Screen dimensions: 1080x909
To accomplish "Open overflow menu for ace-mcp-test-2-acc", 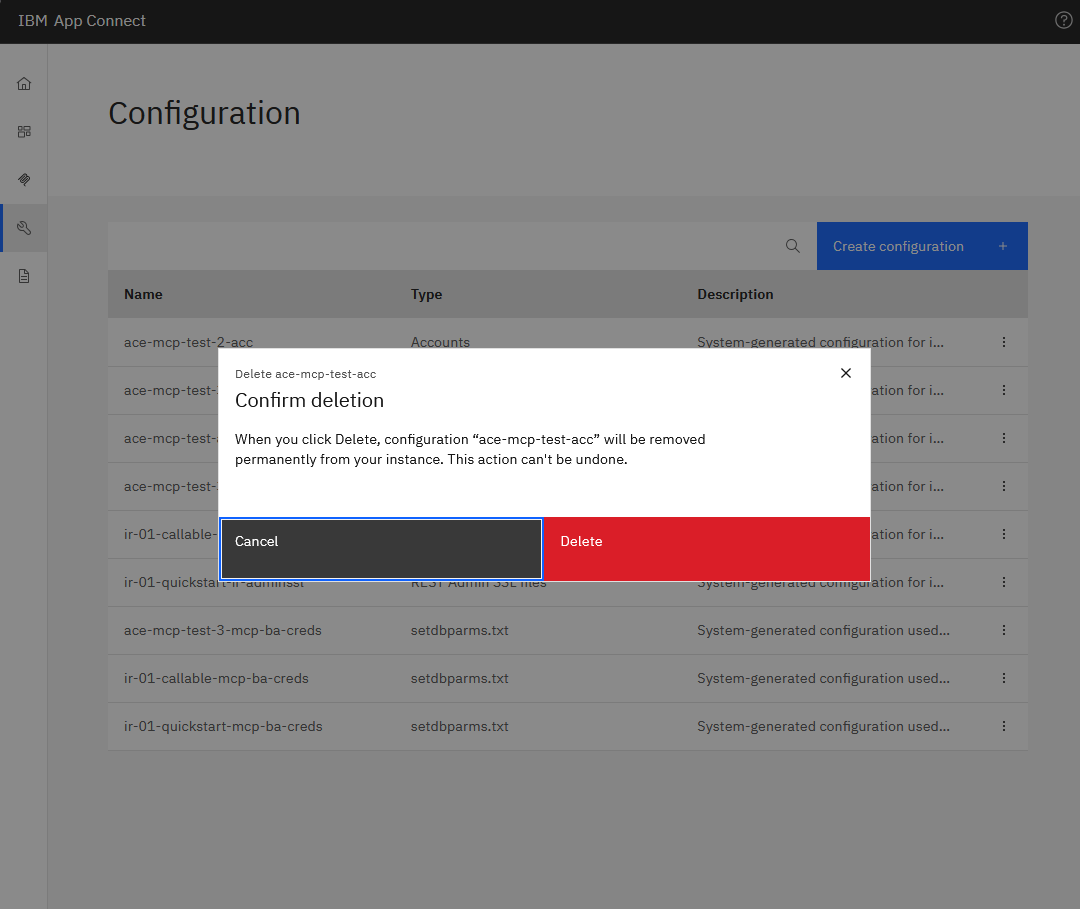I will [1004, 342].
